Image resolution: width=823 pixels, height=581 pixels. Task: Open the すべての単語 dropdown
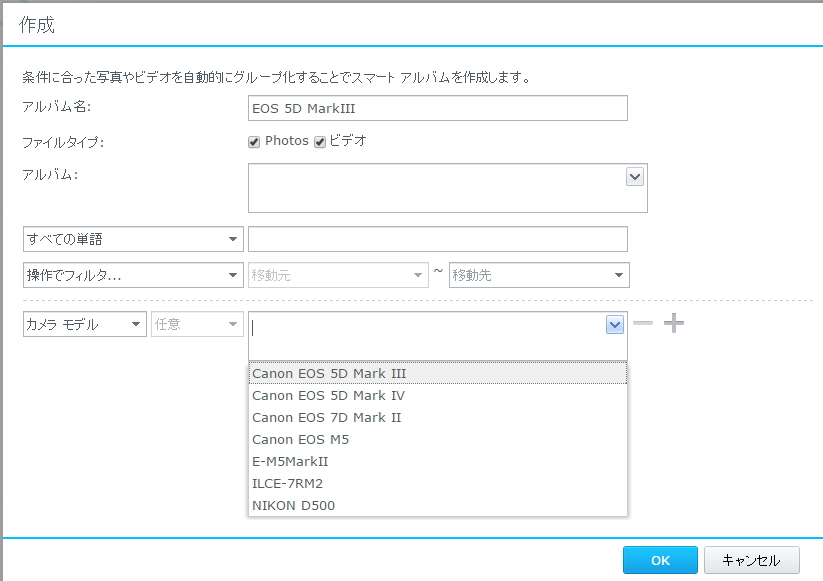(133, 239)
